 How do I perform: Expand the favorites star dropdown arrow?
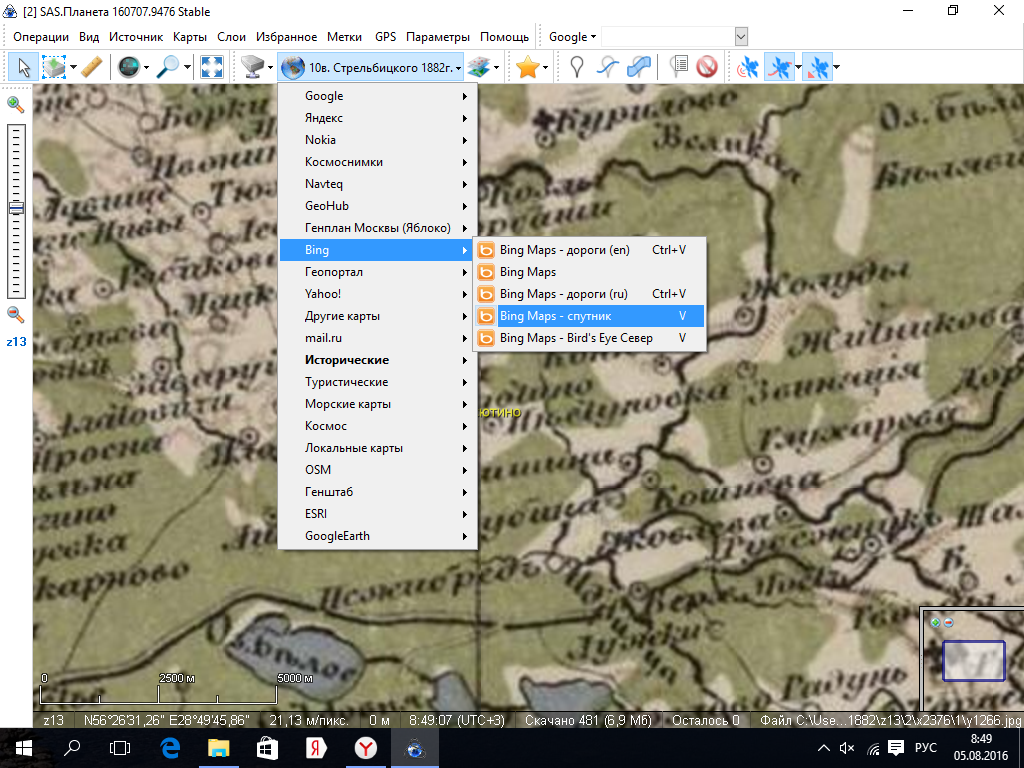(545, 67)
